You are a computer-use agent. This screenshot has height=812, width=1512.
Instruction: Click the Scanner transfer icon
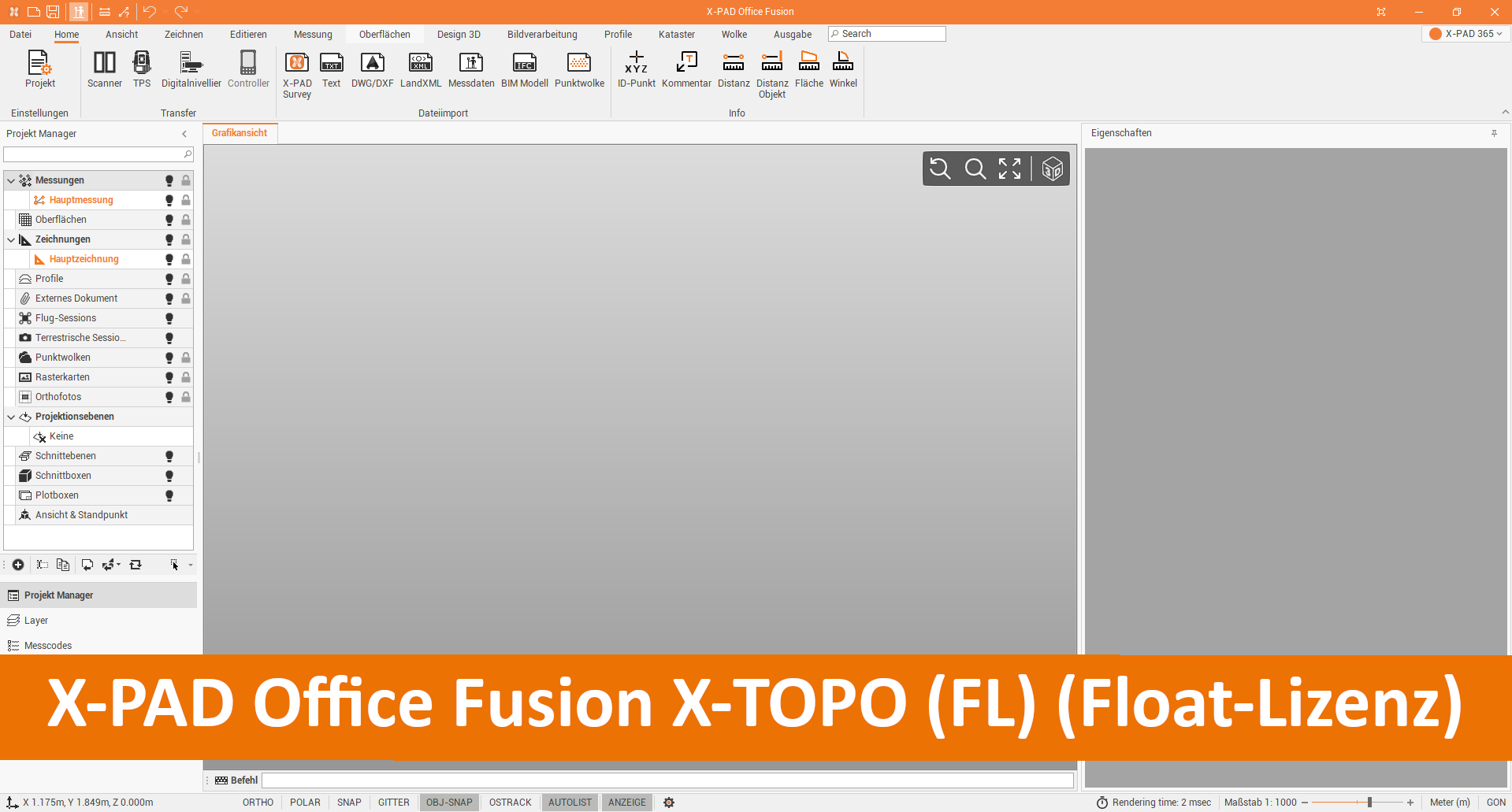coord(104,69)
